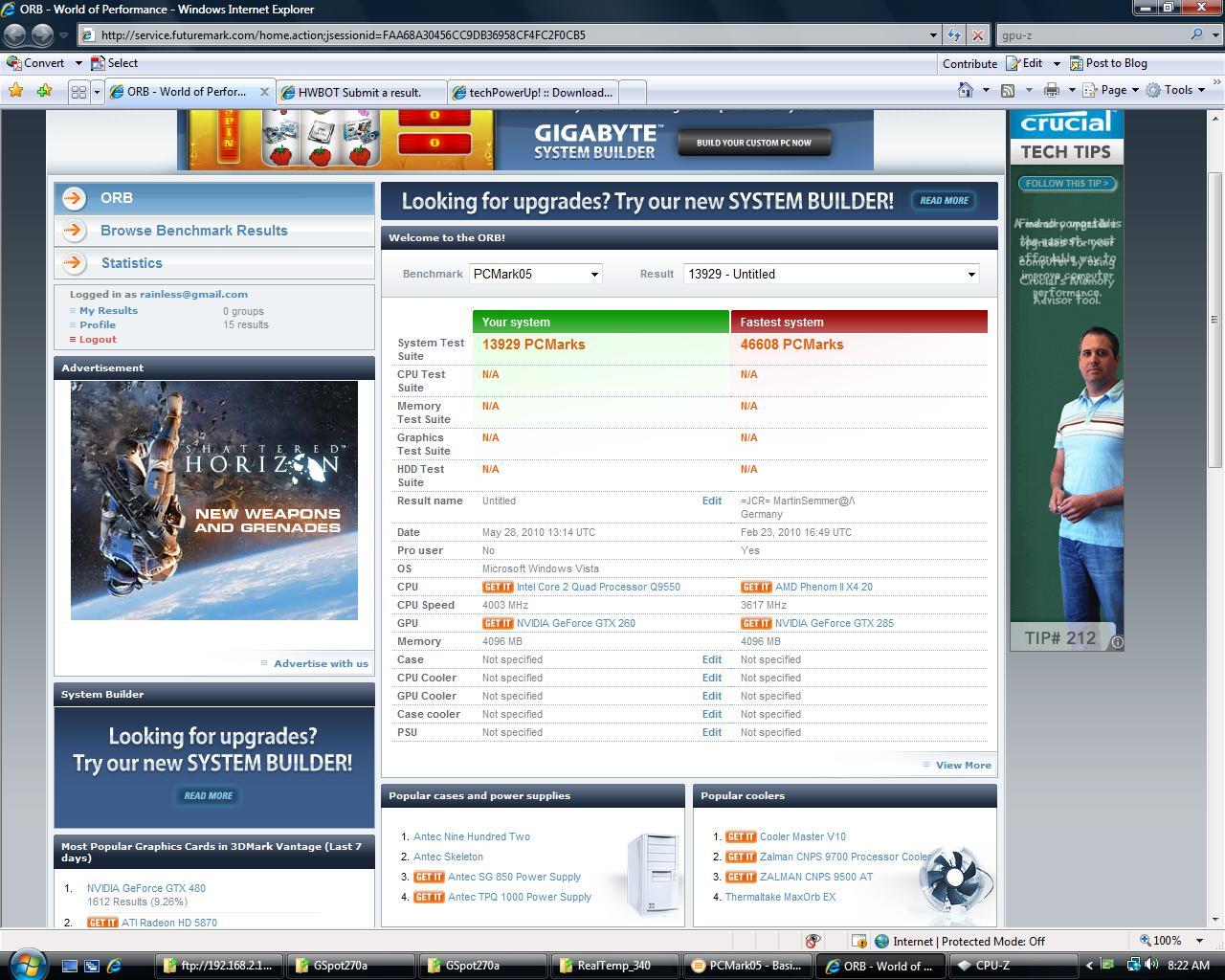Screen dimensions: 1225x980
Task: Open the Favorites Center star icon
Action: (16, 91)
